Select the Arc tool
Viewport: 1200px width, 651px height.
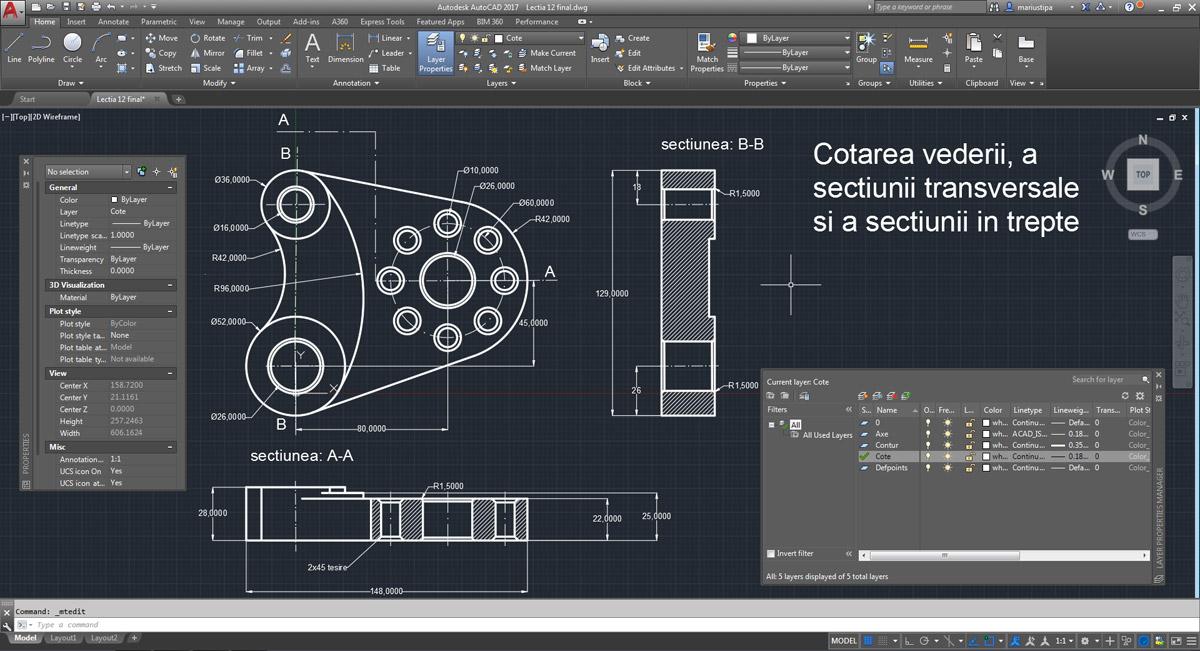[x=101, y=48]
